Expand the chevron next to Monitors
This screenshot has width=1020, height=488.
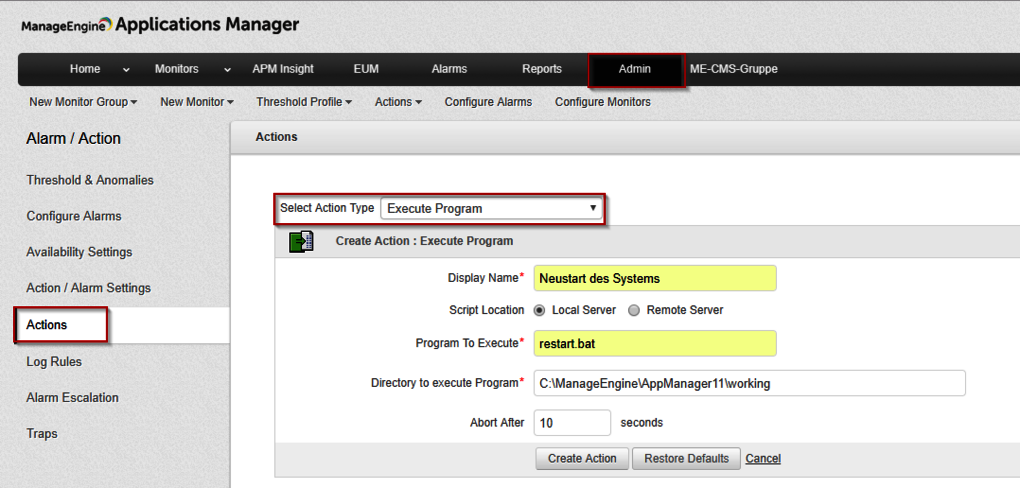click(227, 70)
